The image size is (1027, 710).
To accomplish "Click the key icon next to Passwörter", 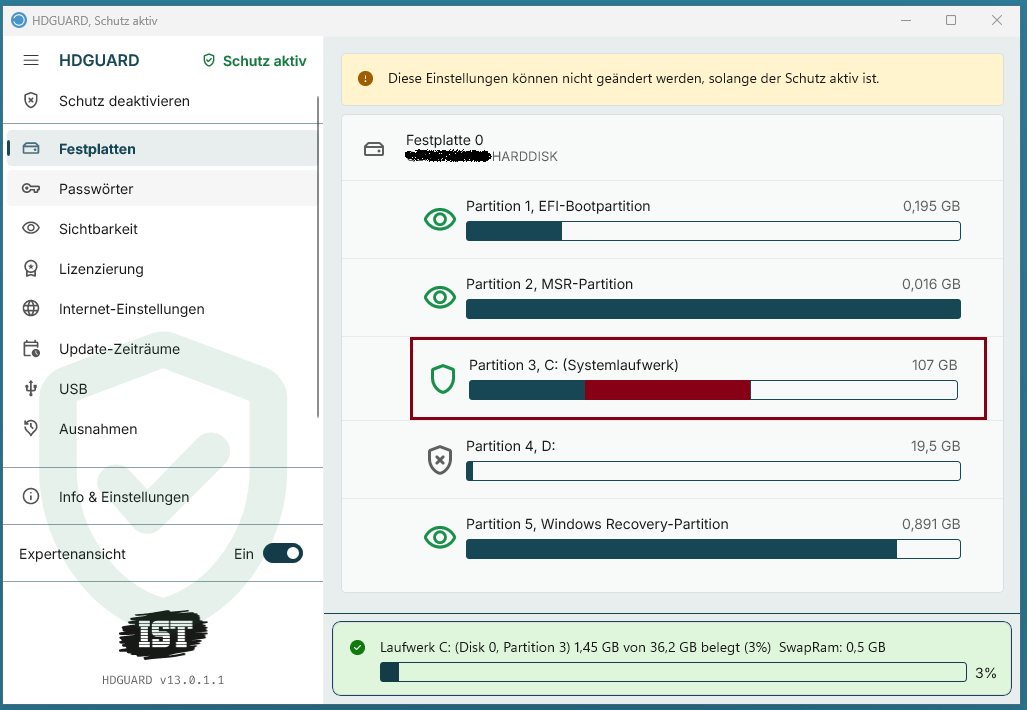I will [31, 189].
